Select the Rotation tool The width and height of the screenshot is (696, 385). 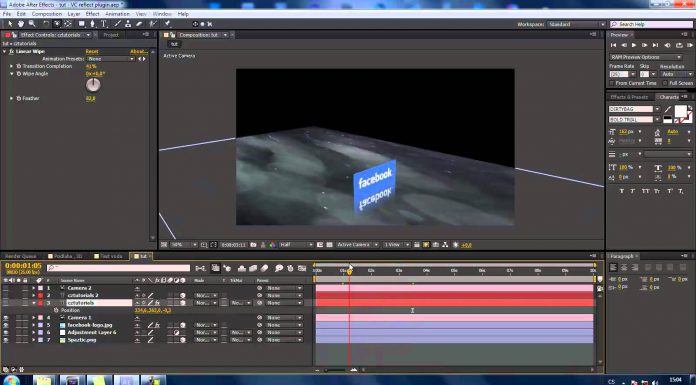point(46,24)
